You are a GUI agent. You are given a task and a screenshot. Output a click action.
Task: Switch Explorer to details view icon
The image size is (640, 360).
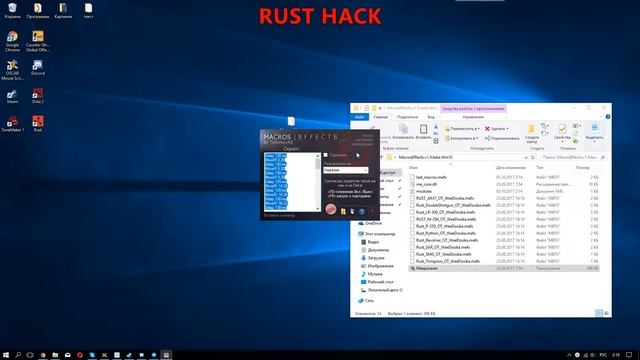pos(599,313)
